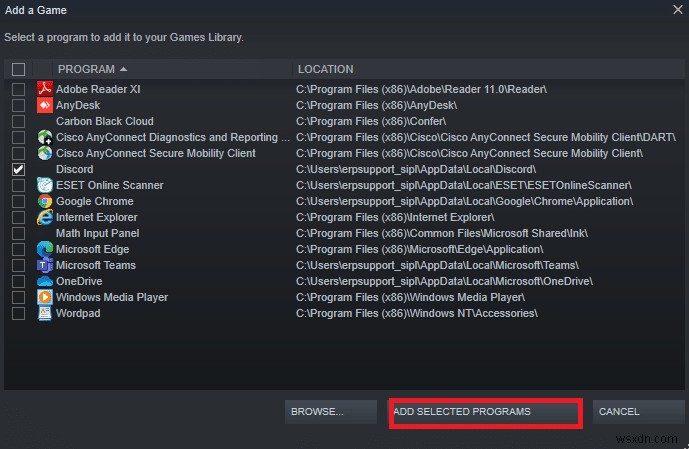The image size is (689, 449).
Task: Click the Math Input Panel Ink path
Action: (442, 233)
